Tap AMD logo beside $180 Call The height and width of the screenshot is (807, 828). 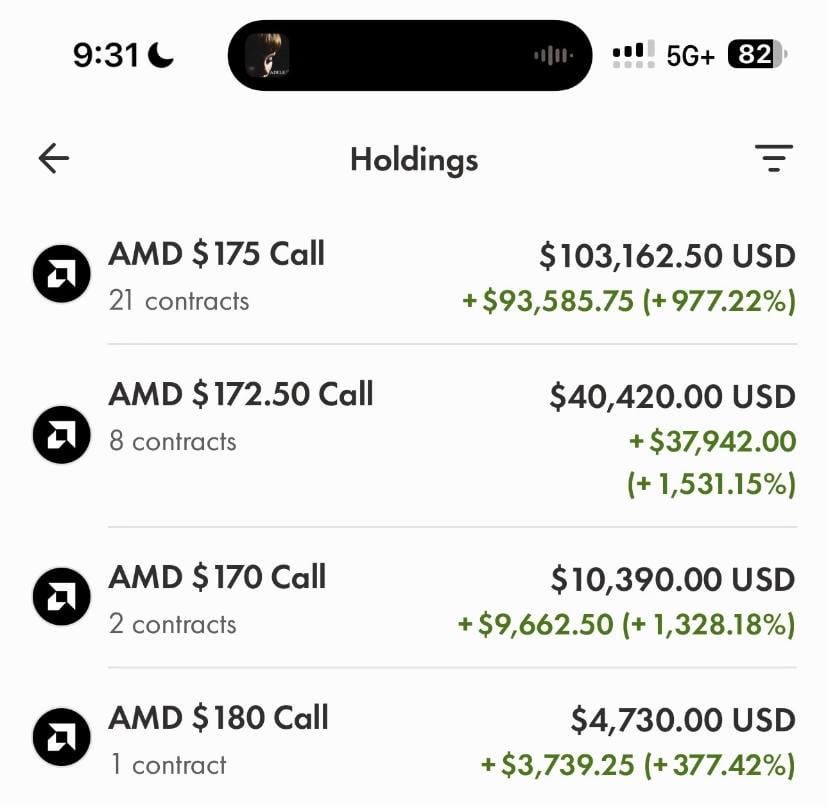62,738
